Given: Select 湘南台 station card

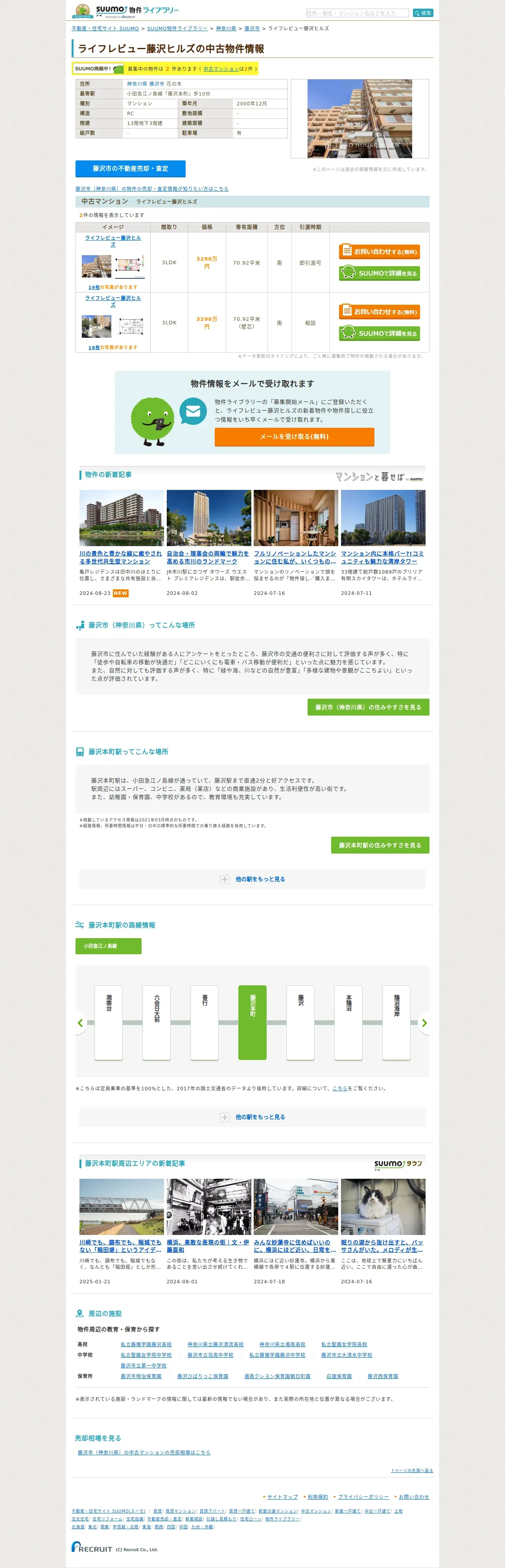Looking at the screenshot, I should [109, 1023].
